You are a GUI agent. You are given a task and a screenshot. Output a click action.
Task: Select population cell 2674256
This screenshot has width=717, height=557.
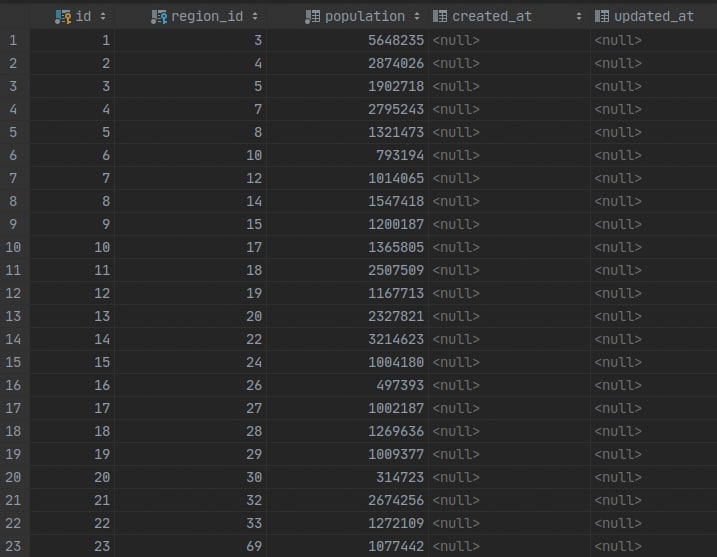(x=348, y=500)
